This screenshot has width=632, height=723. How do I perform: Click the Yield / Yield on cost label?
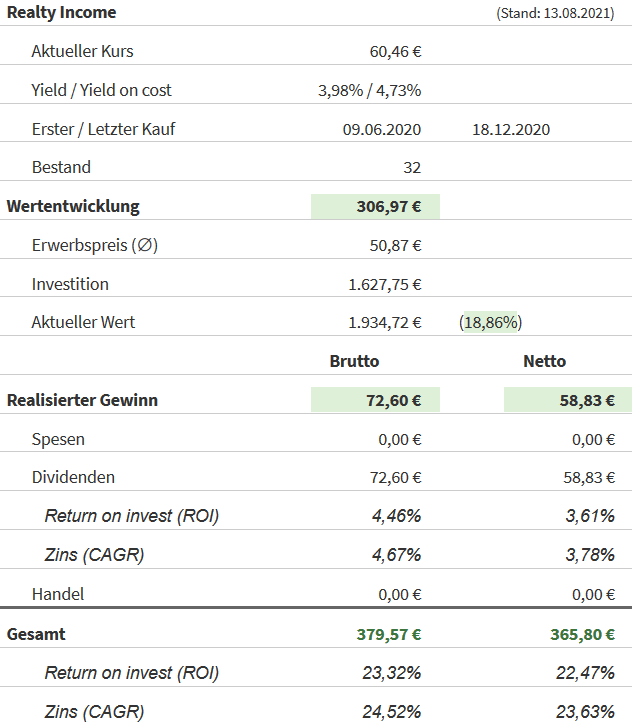101,90
